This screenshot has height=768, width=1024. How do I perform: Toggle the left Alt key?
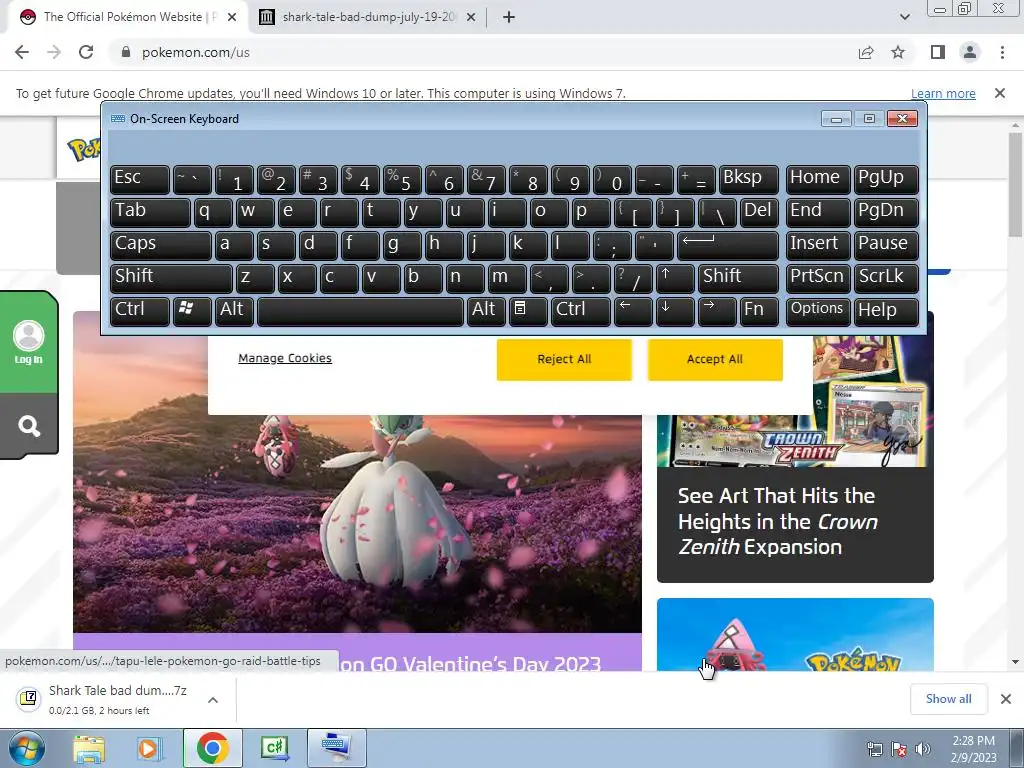click(x=234, y=311)
